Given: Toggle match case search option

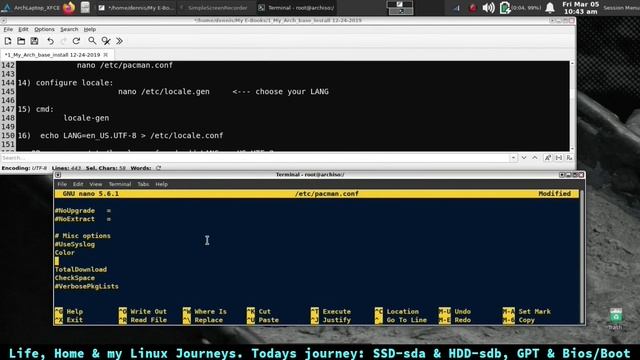Looking at the screenshot, I should click(x=548, y=158).
